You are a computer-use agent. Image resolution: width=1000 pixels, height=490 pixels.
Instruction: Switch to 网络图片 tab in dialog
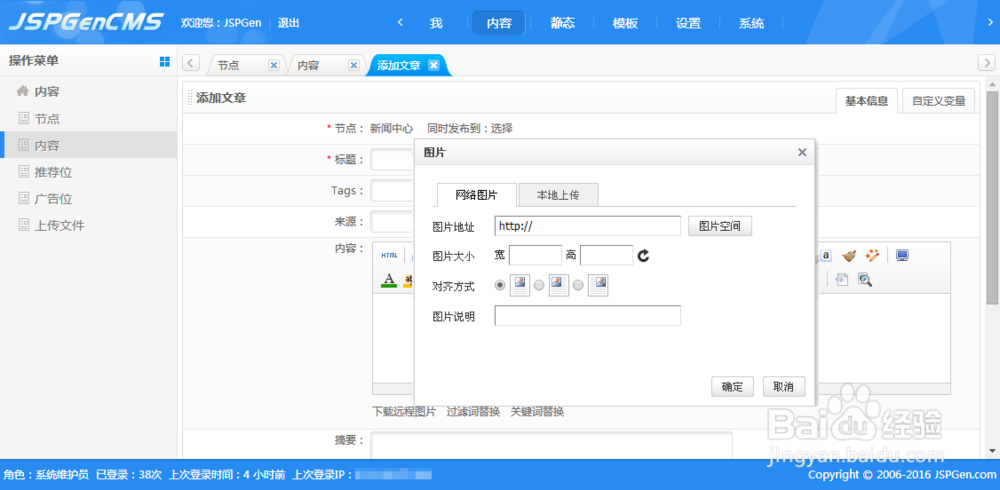[x=476, y=195]
